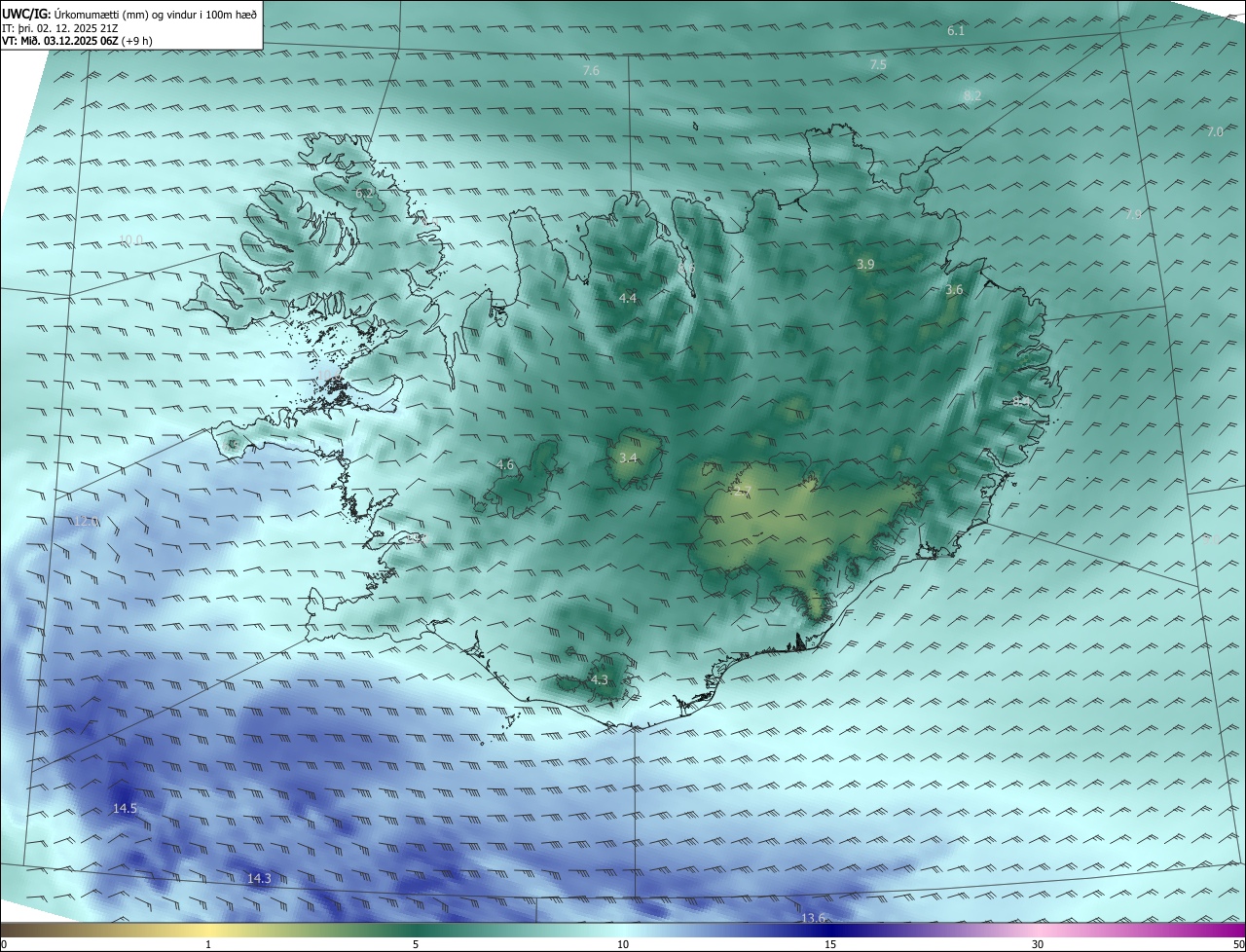1246x952 pixels.
Task: Select the 3.6 value label
Action: [954, 290]
